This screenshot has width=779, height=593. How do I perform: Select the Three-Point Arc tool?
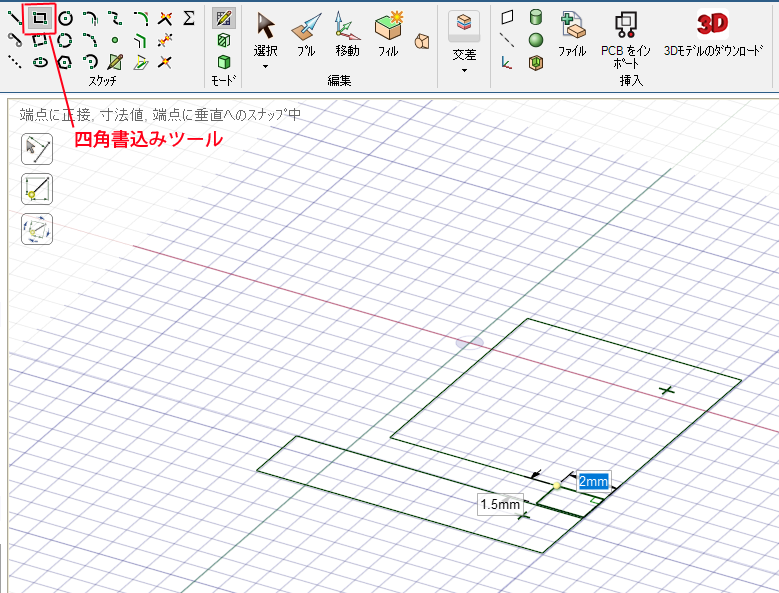pyautogui.click(x=90, y=40)
